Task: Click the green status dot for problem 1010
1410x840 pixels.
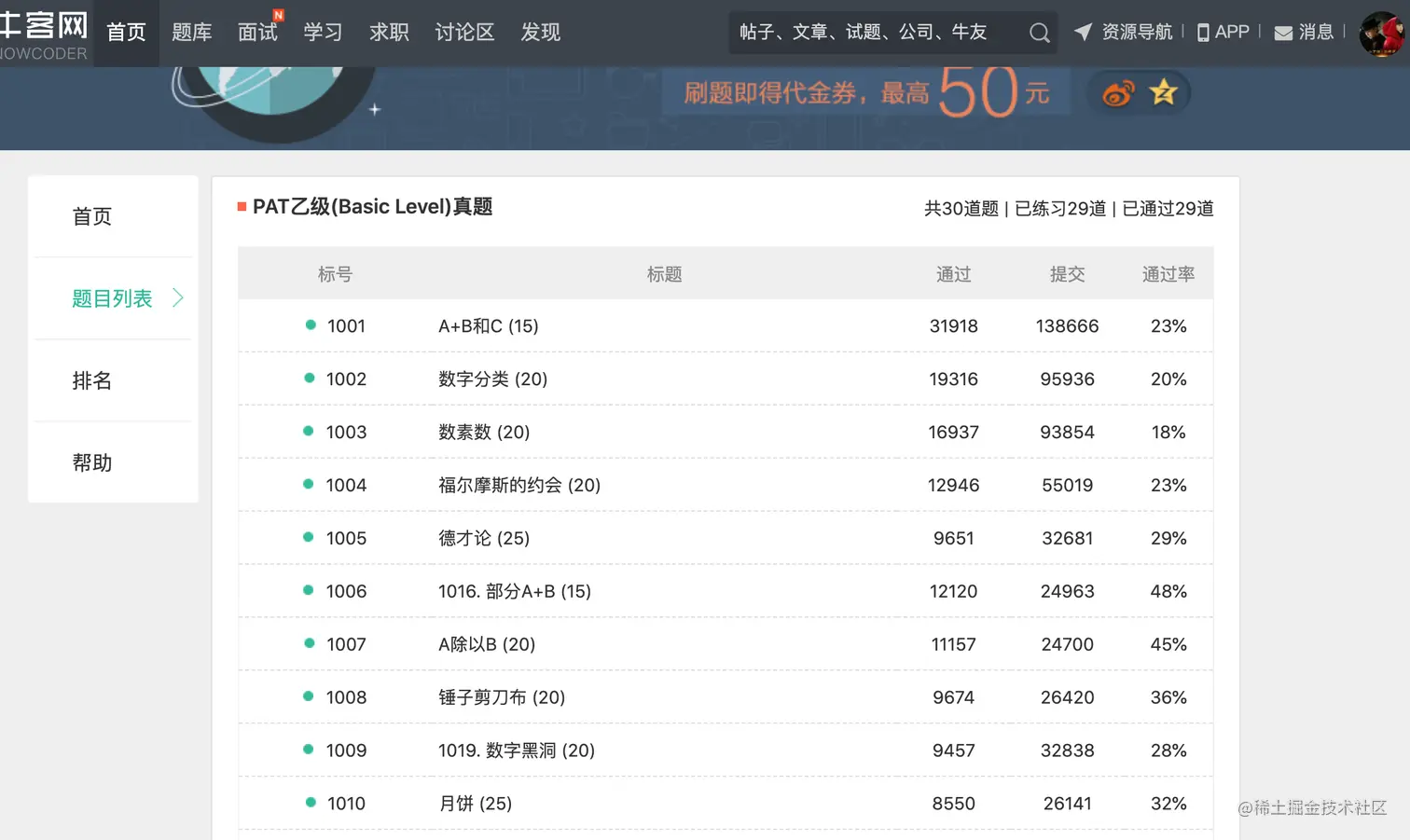Action: 311,802
